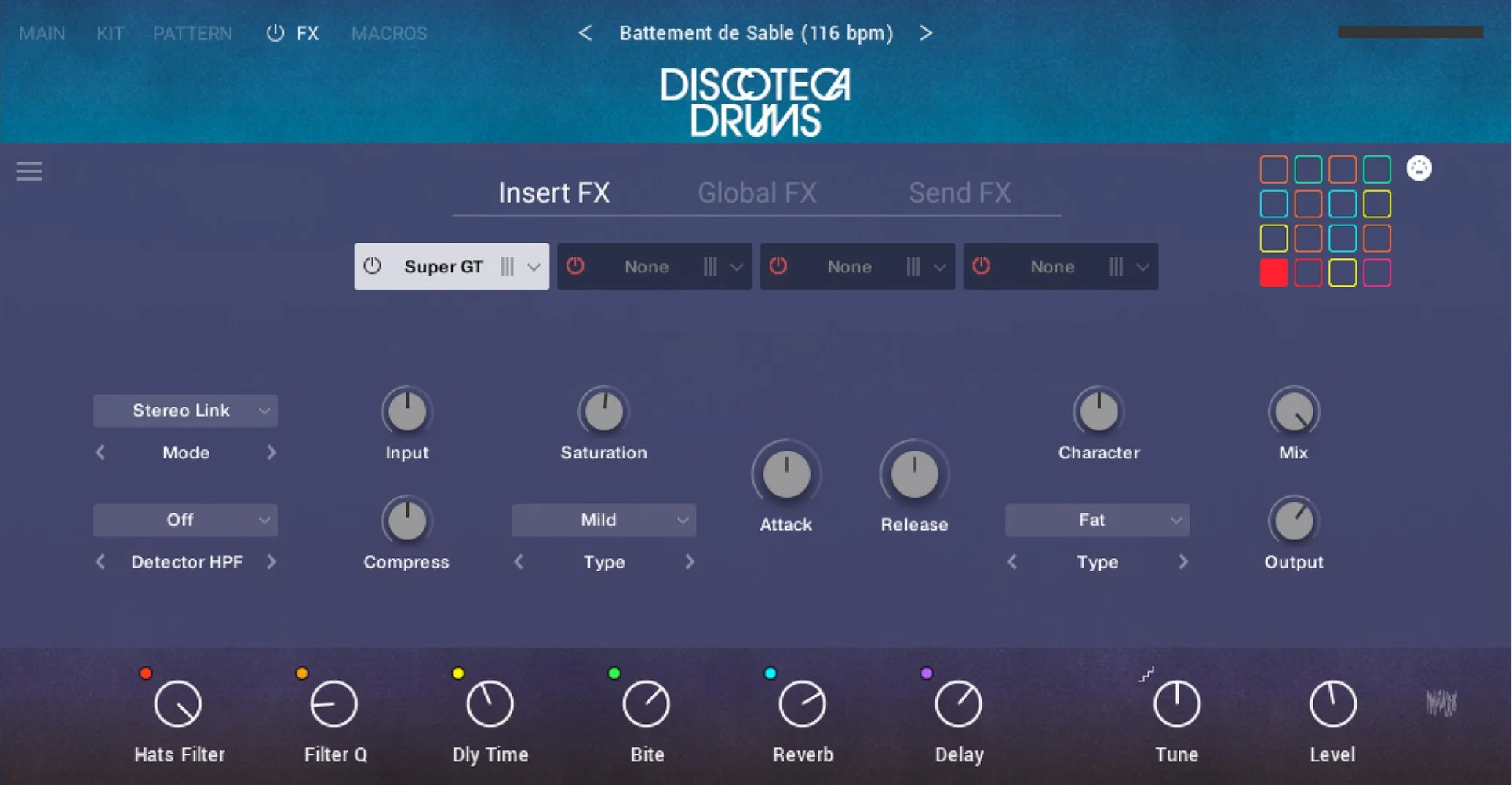
Task: Power off the Super GT effect slot
Action: [373, 266]
